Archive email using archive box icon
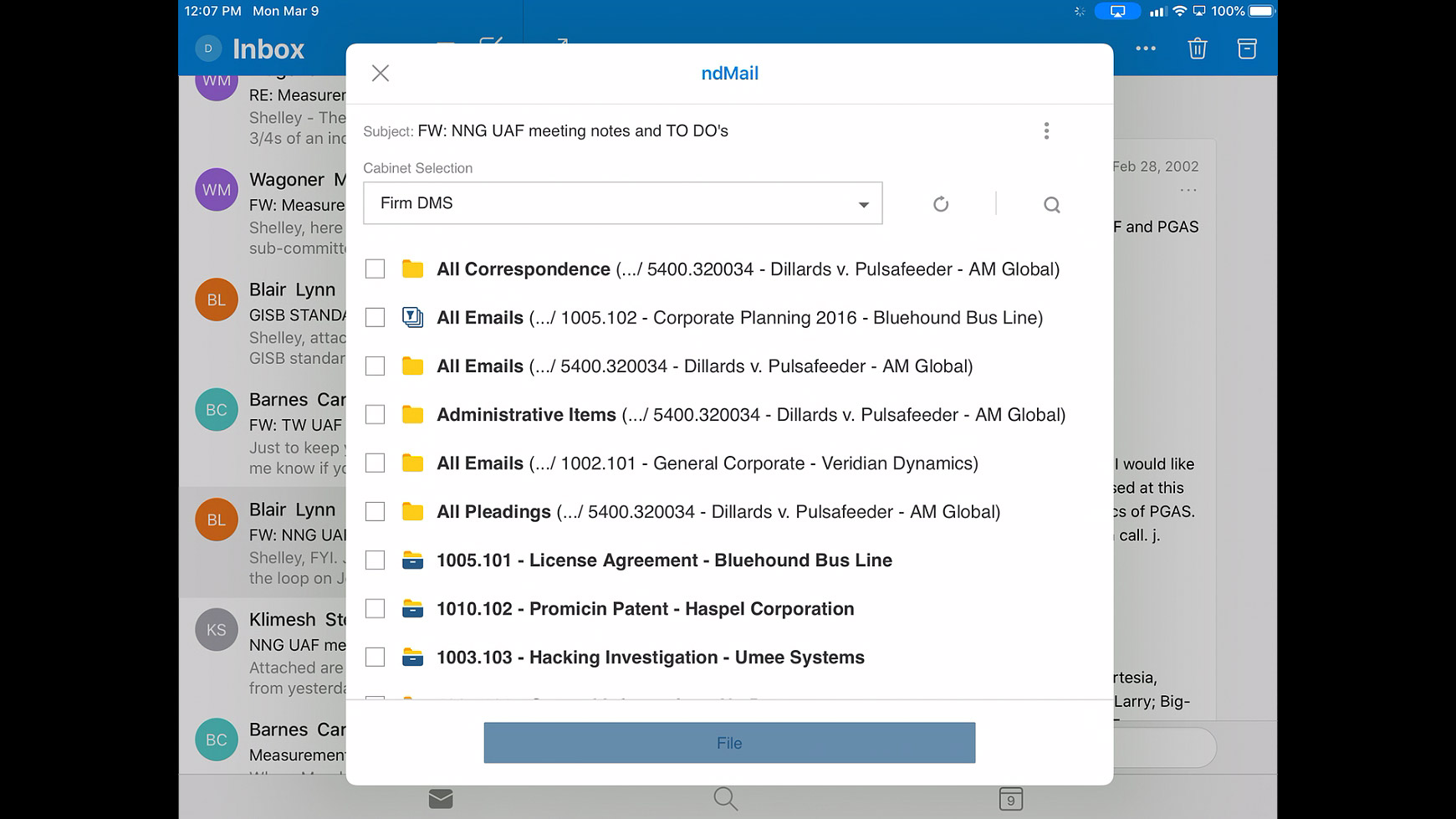This screenshot has width=1456, height=819. point(1247,49)
